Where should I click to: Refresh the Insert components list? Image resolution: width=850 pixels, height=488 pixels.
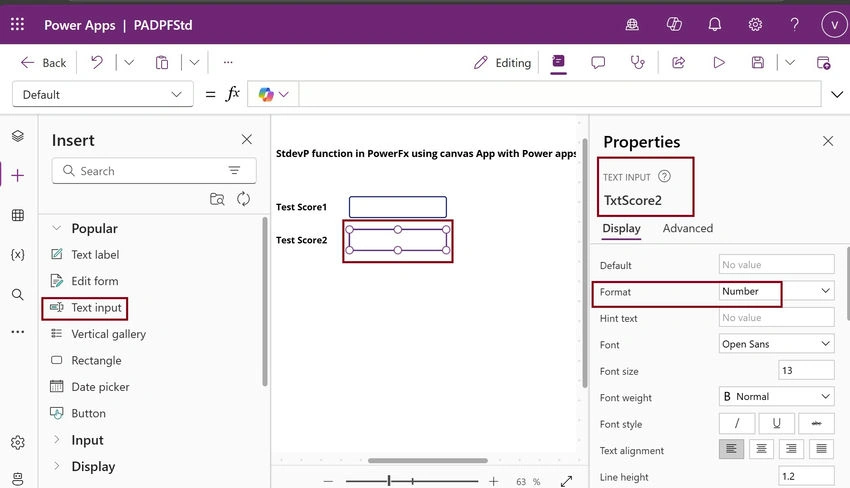click(243, 199)
